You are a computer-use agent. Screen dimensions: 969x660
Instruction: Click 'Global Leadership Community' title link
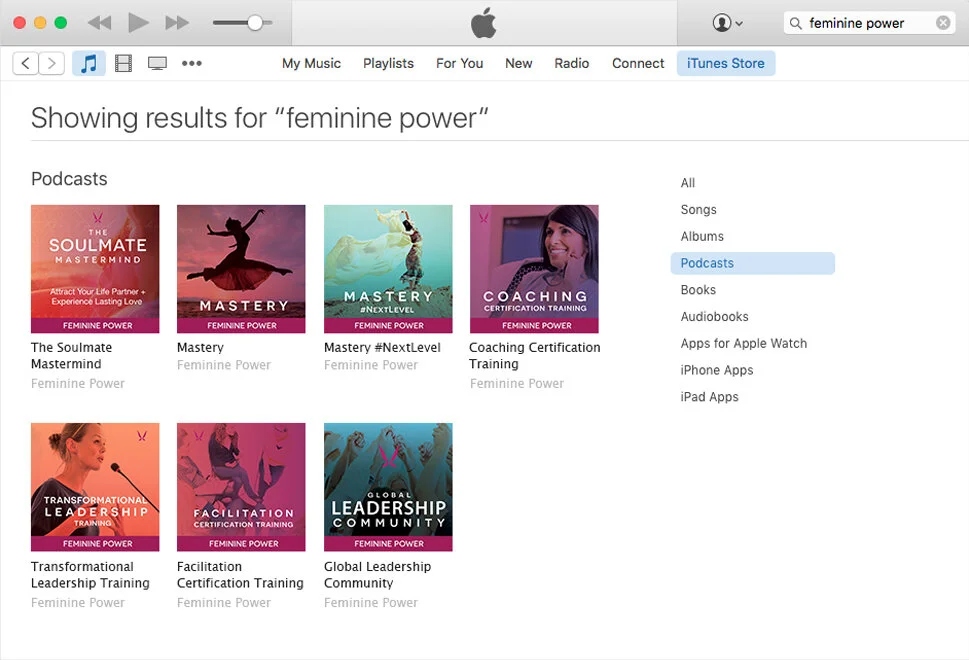point(377,575)
